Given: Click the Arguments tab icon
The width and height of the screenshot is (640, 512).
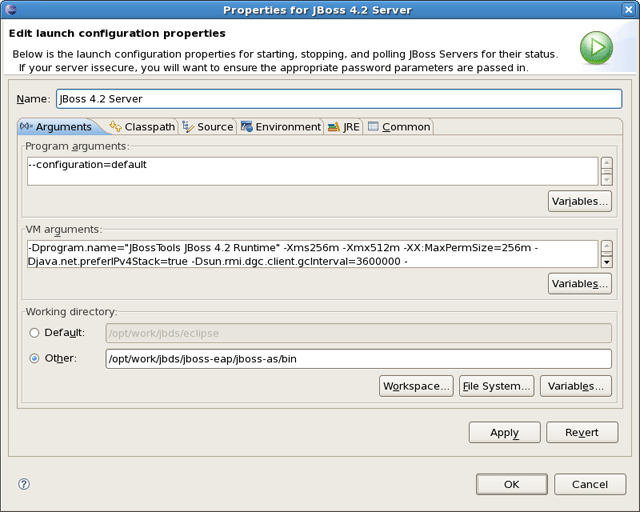Looking at the screenshot, I should pos(26,126).
